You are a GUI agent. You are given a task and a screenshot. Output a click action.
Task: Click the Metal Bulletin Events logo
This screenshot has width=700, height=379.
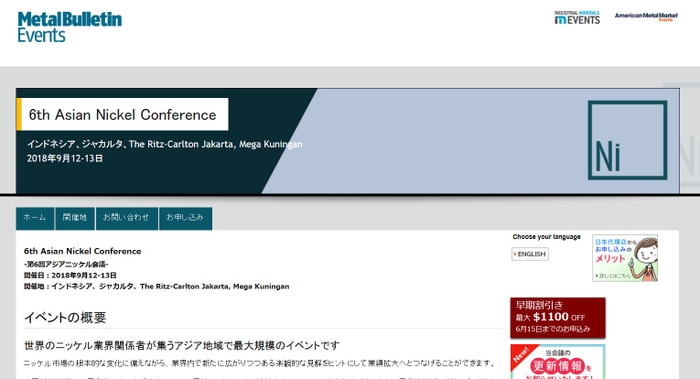70,27
